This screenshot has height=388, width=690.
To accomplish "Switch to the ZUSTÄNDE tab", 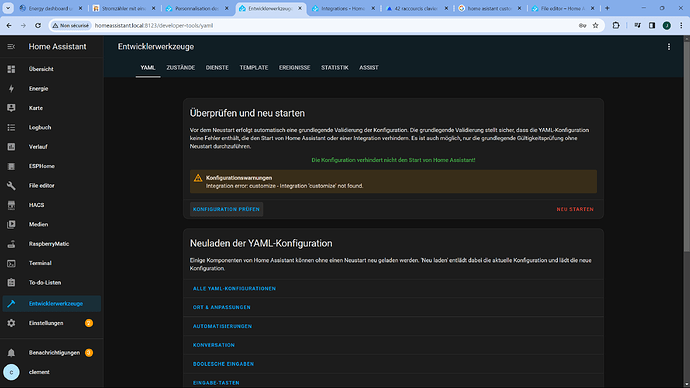I will pyautogui.click(x=180, y=68).
